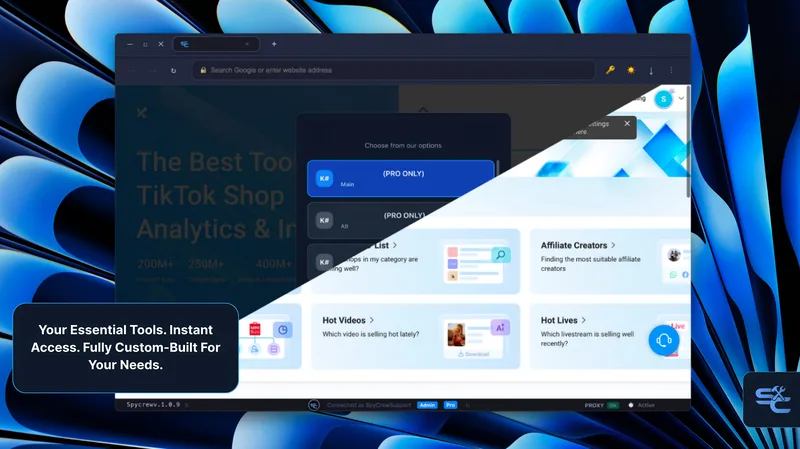
Task: Click the reload page icon
Action: tap(173, 70)
